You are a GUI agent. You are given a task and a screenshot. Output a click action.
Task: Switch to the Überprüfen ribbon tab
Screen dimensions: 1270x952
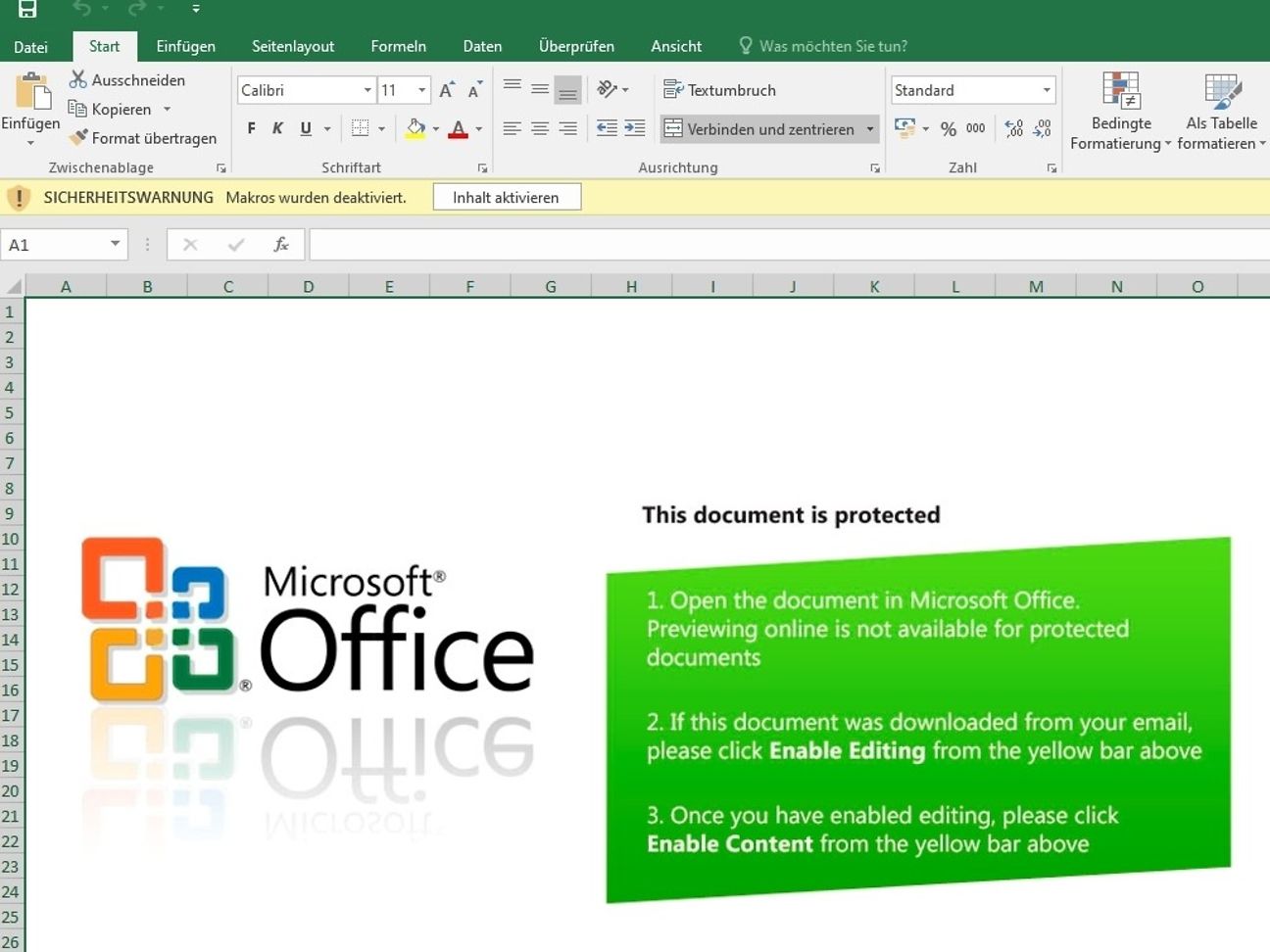[x=576, y=46]
